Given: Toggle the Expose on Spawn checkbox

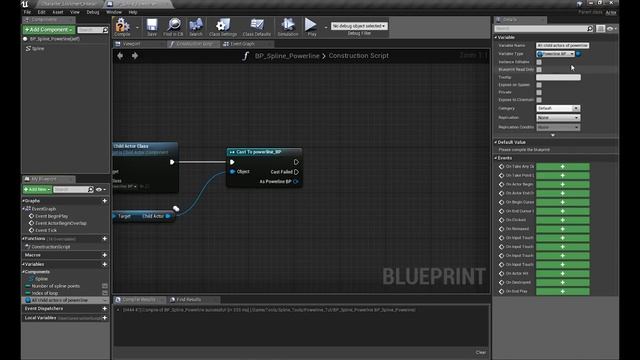Looking at the screenshot, I should coord(539,85).
